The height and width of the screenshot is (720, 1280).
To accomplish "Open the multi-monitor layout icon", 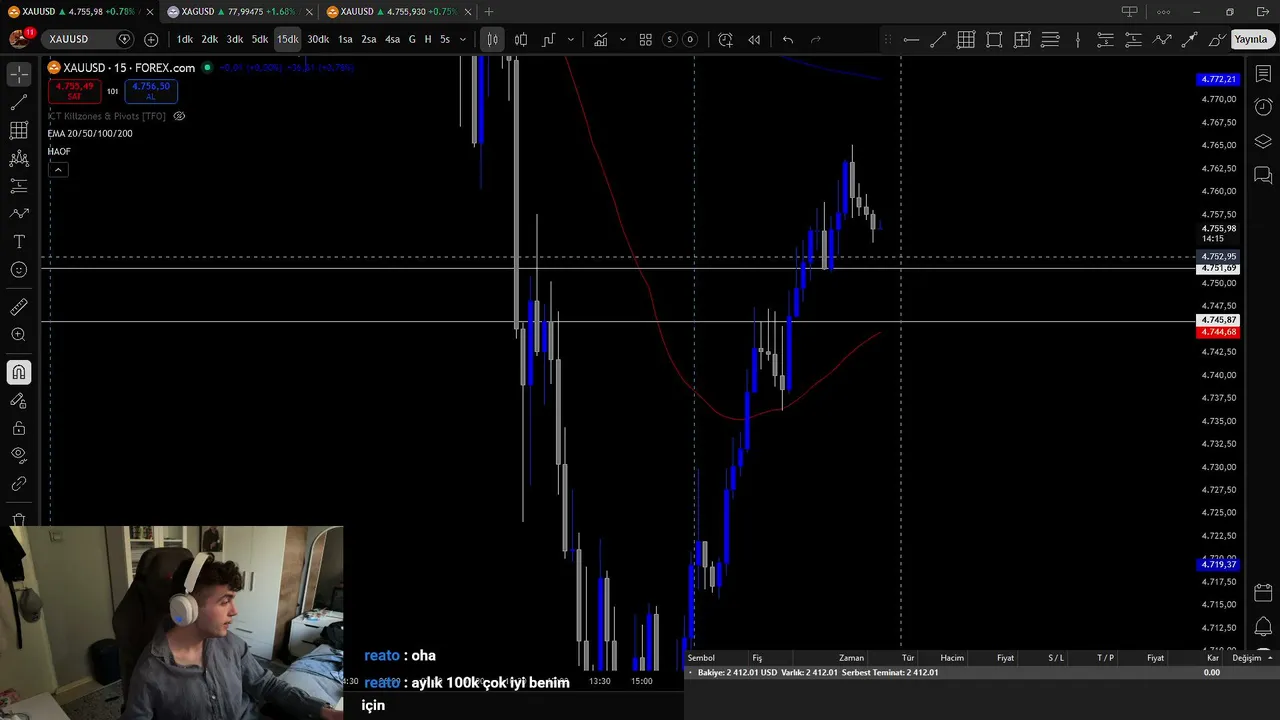I will [1130, 12].
